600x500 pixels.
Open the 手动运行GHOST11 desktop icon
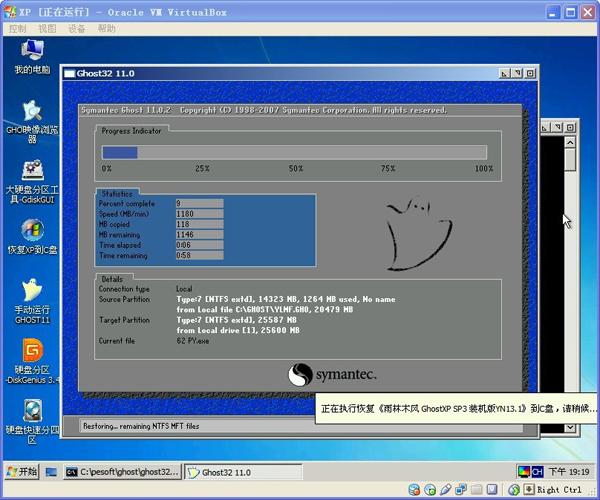pos(32,301)
